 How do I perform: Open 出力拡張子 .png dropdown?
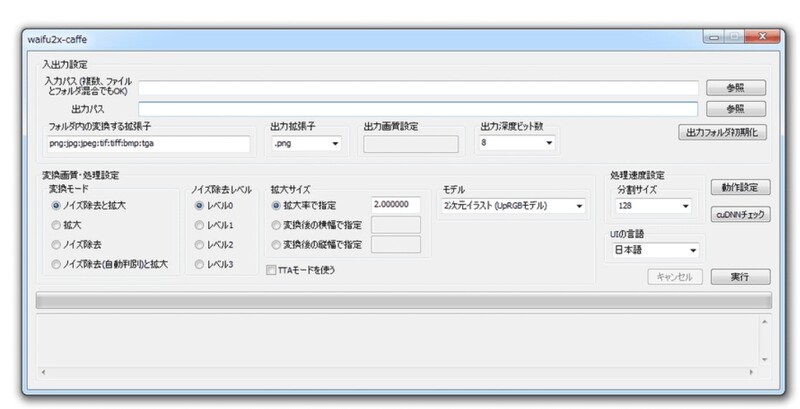click(306, 143)
